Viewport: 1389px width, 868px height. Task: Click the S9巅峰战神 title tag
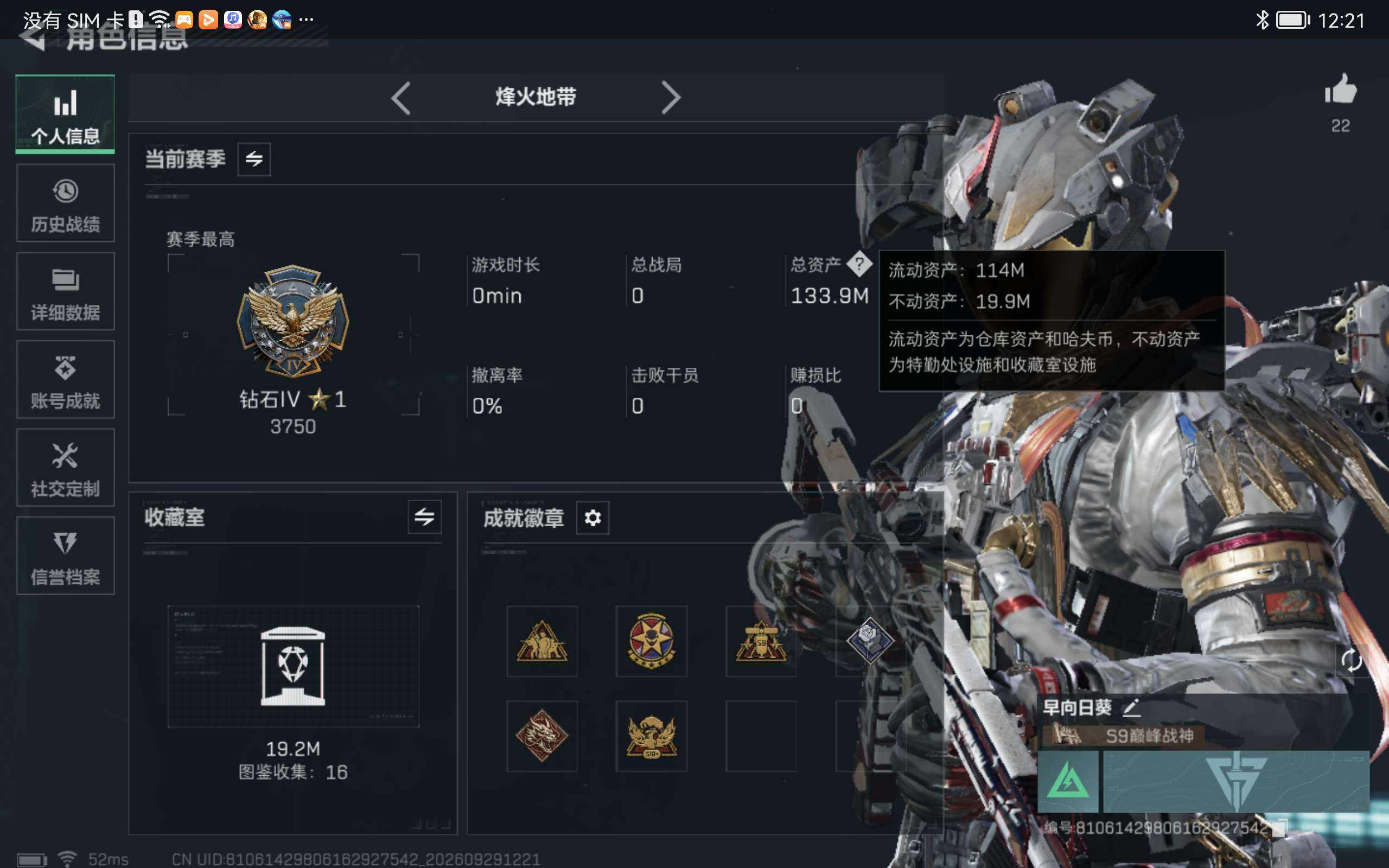pos(1124,736)
